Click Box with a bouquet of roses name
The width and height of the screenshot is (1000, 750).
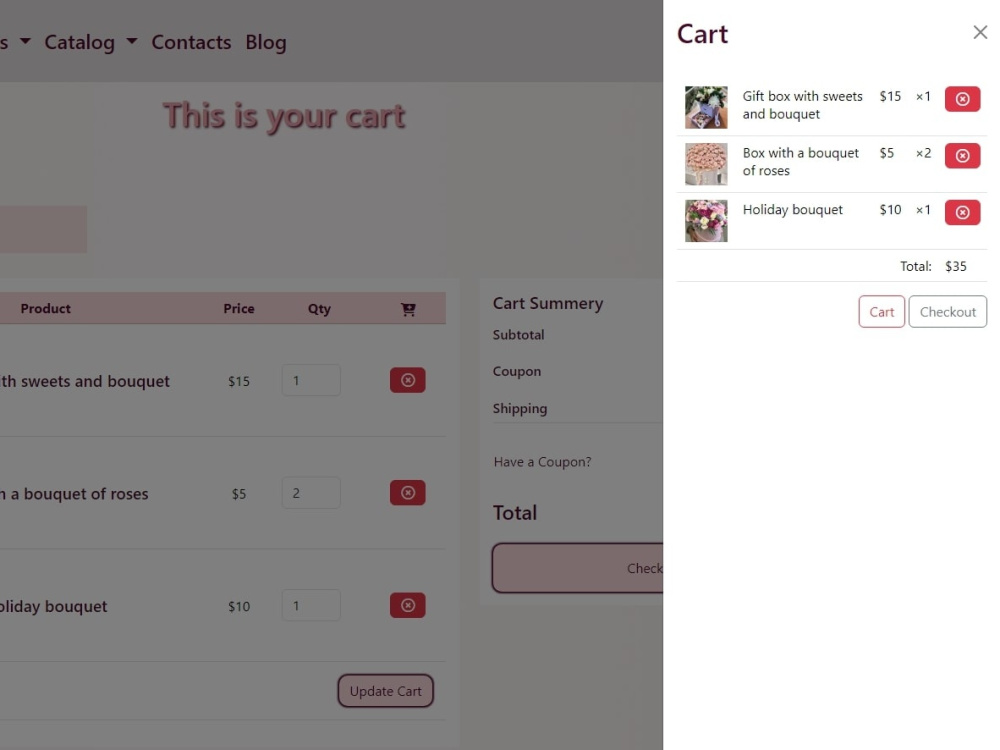(800, 162)
